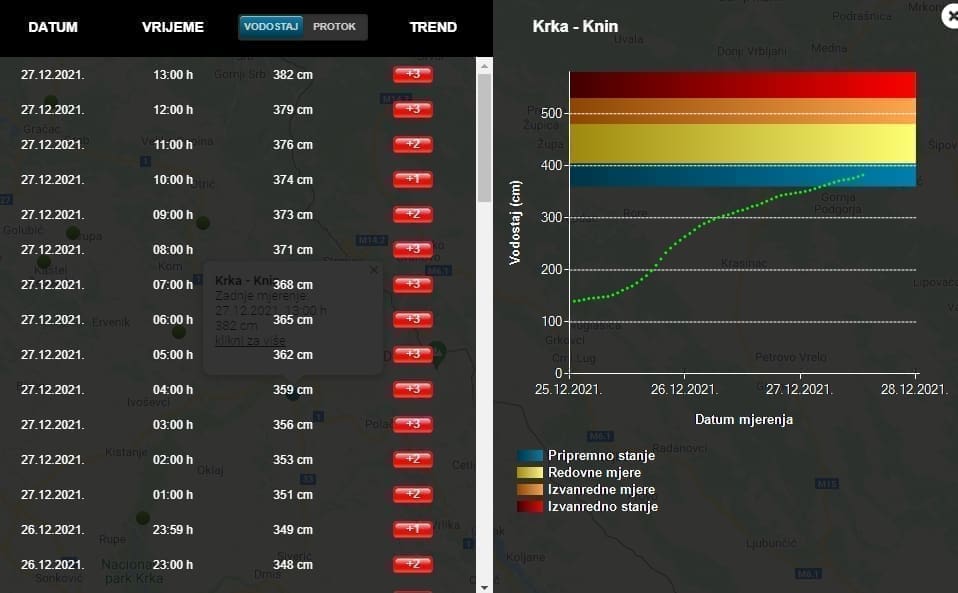This screenshot has width=958, height=593.
Task: Select the green station marker near Ervenik
Action: 178,331
